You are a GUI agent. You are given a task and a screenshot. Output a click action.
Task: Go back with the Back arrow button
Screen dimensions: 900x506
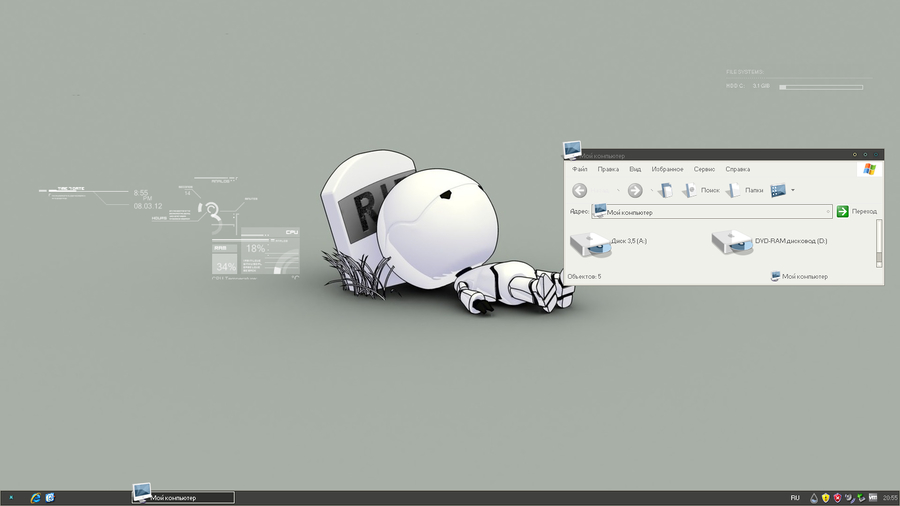click(580, 190)
